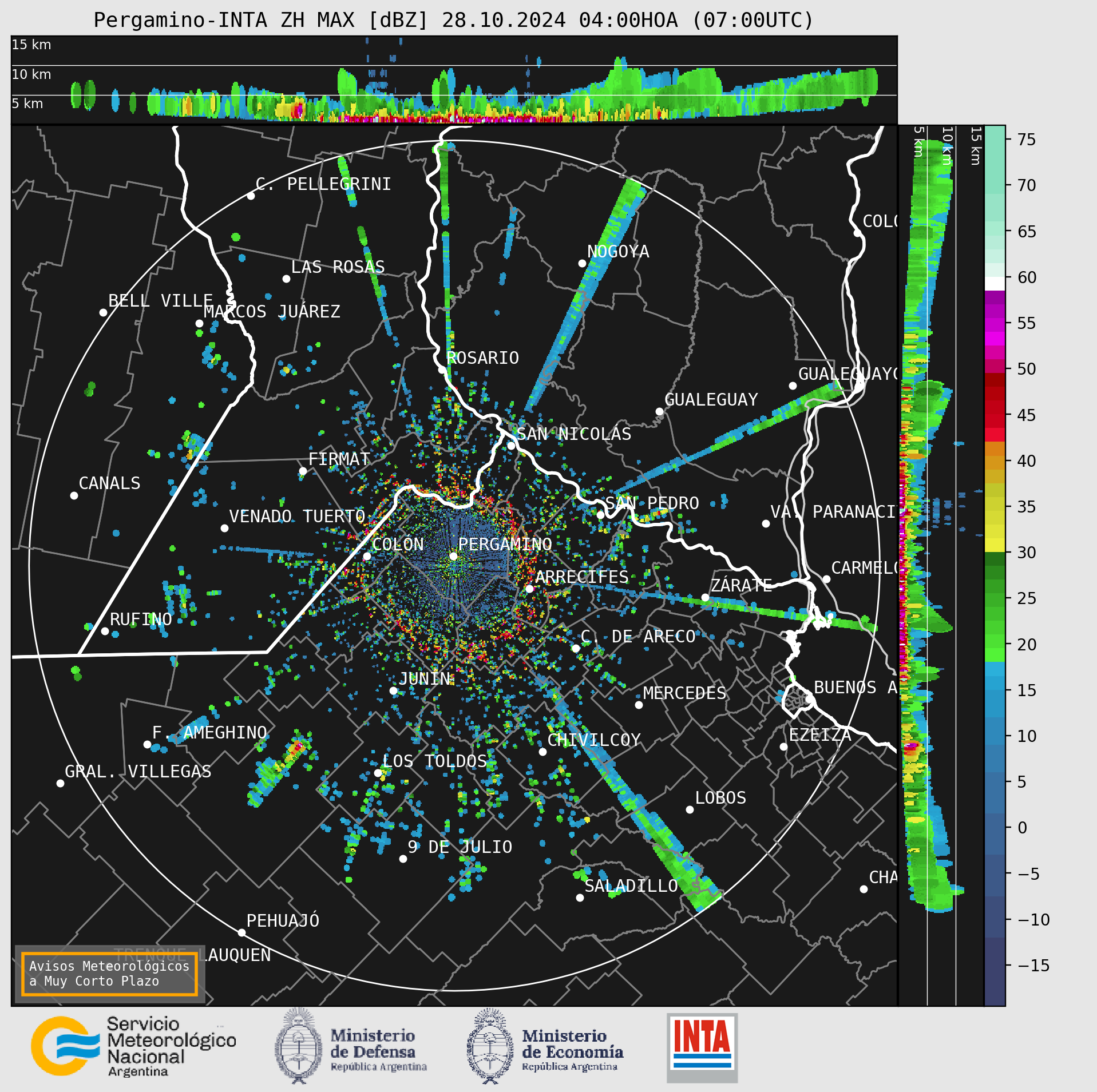Click the GUALEGUAY city label
1097x1092 pixels.
(x=711, y=400)
